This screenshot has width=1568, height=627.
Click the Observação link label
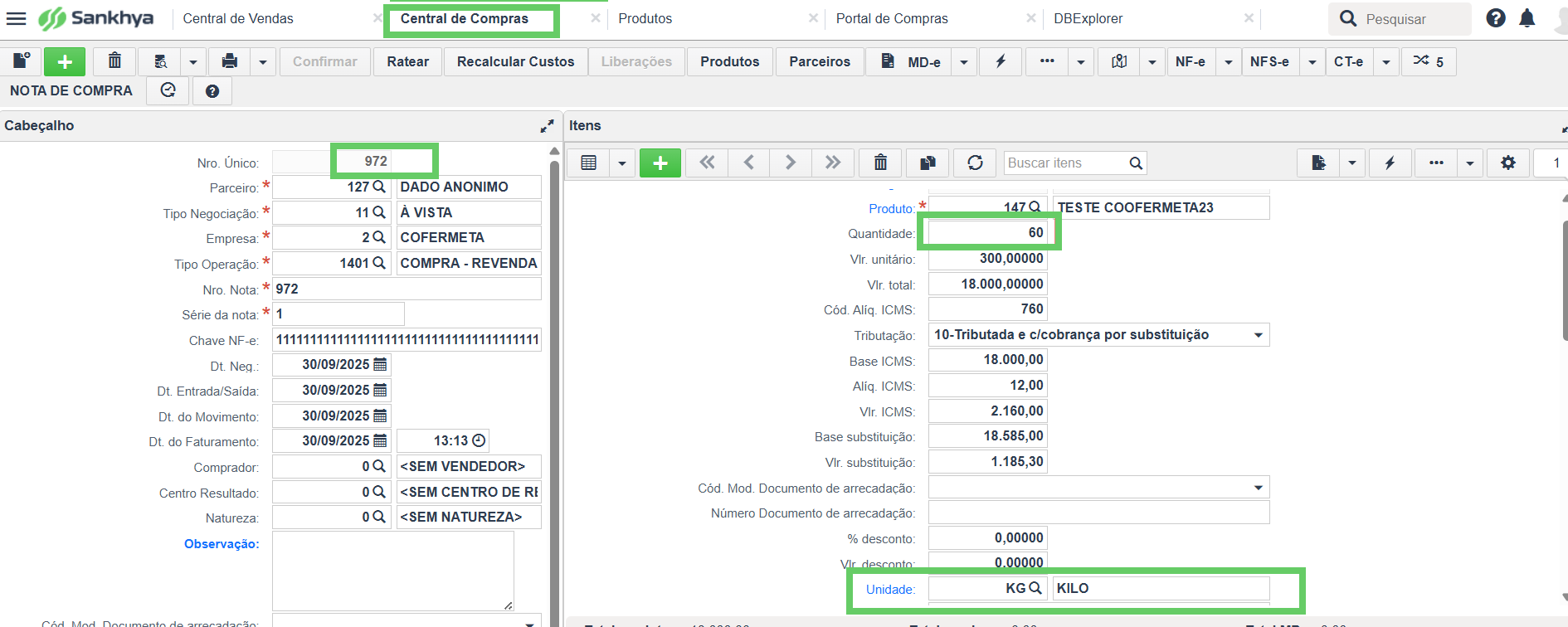[x=222, y=544]
